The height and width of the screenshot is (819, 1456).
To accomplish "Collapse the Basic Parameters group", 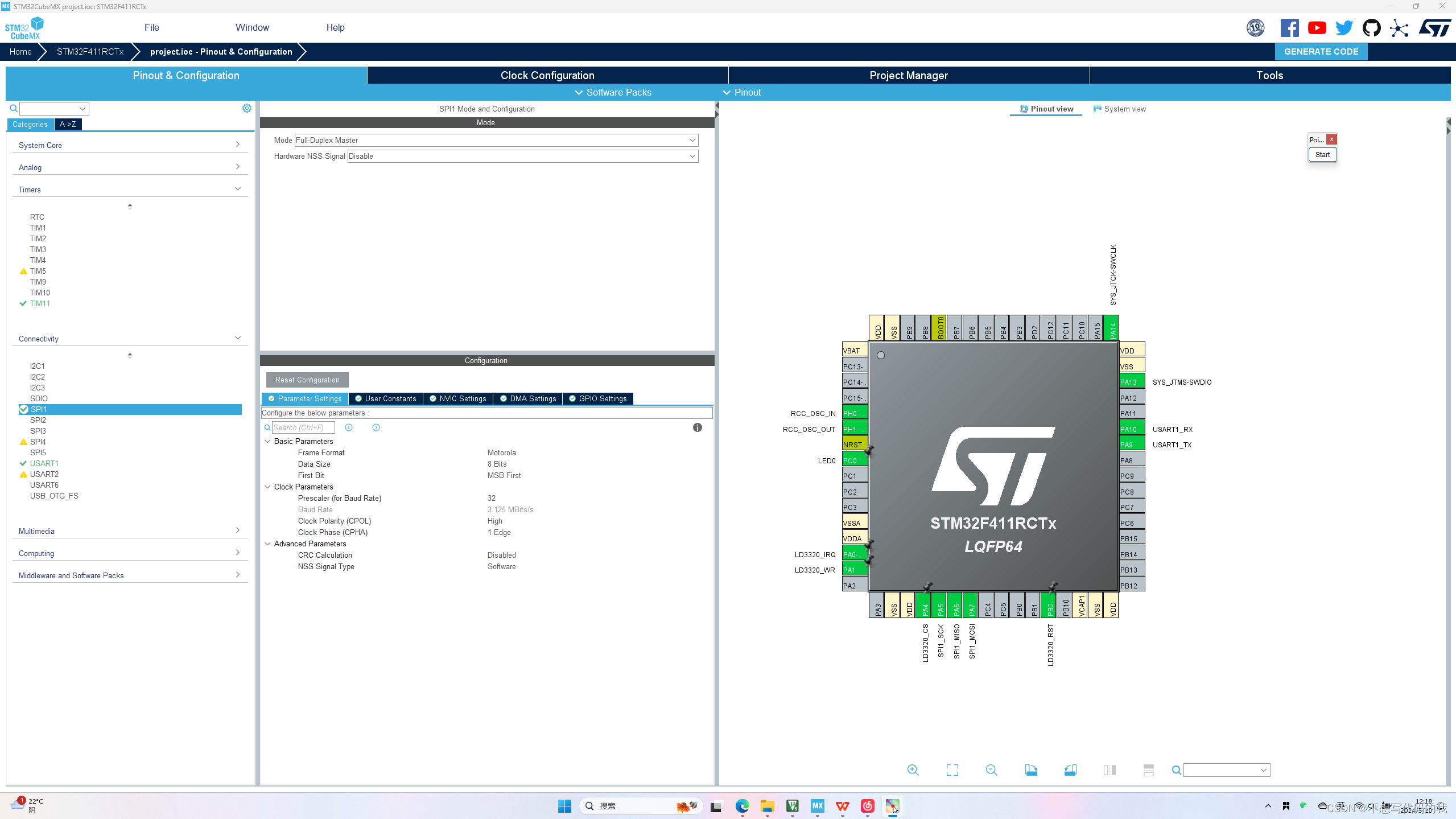I will click(267, 441).
